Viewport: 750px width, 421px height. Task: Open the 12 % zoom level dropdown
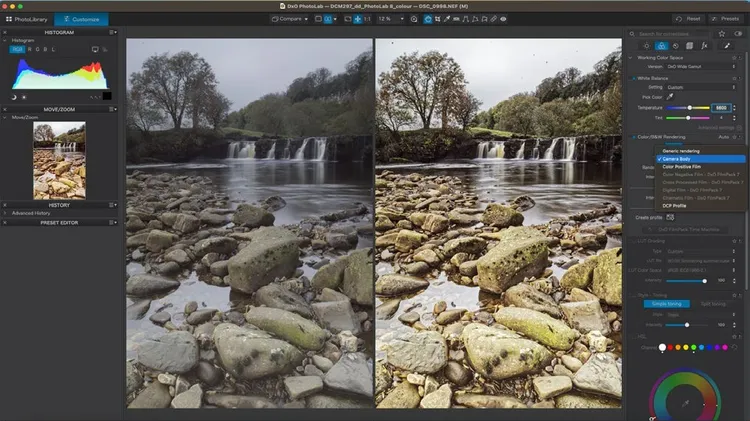(x=391, y=19)
